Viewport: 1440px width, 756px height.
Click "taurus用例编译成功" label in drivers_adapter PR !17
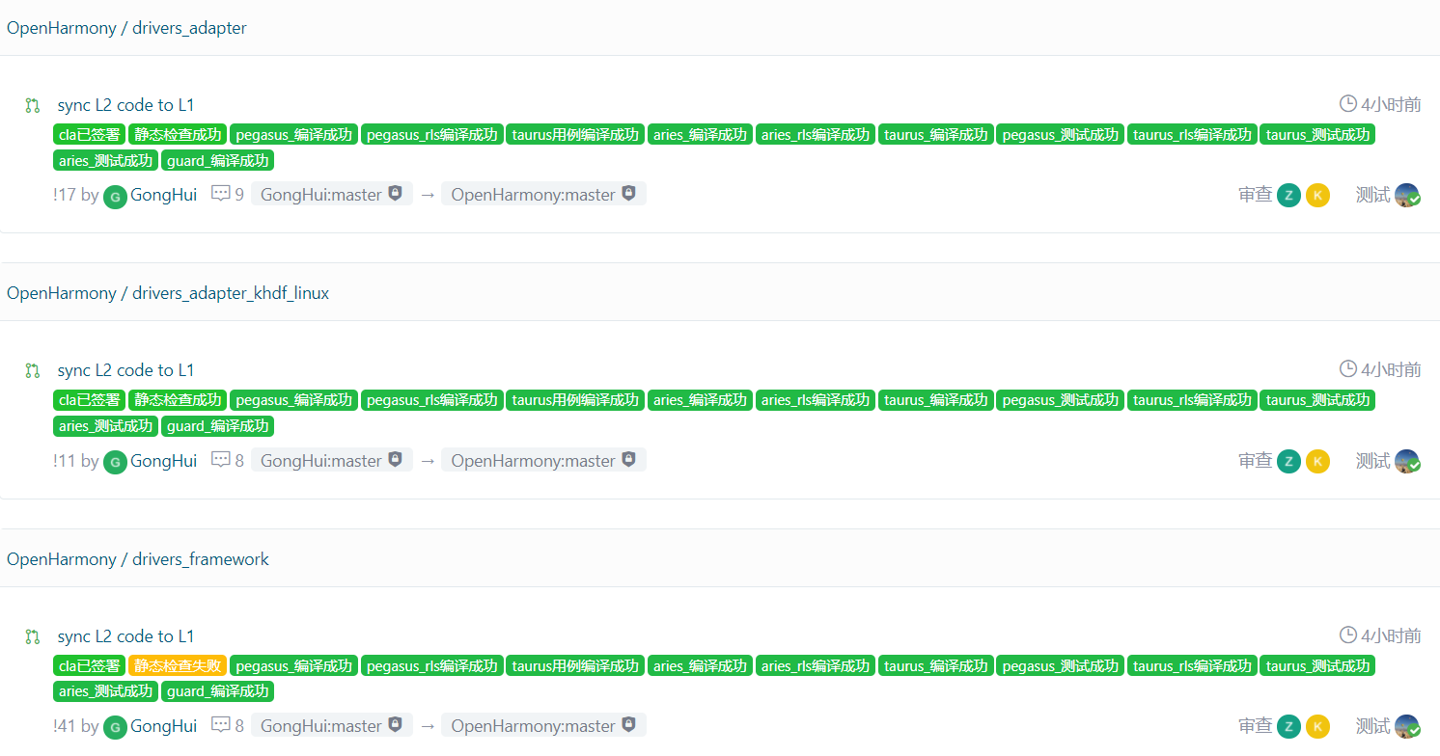click(x=576, y=134)
